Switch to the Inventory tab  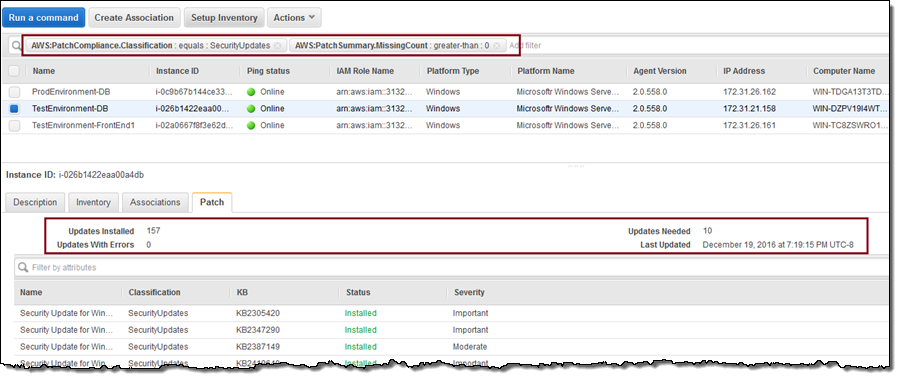[x=93, y=202]
